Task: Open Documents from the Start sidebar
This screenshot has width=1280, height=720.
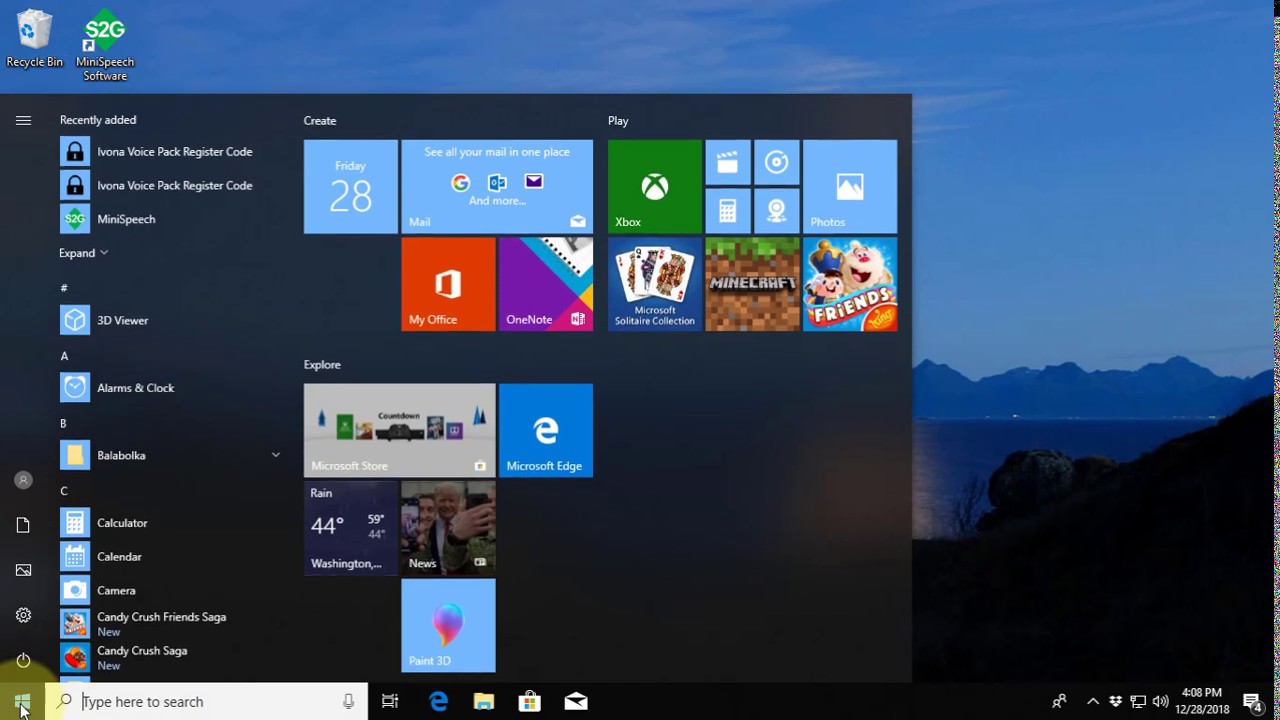Action: (x=23, y=525)
